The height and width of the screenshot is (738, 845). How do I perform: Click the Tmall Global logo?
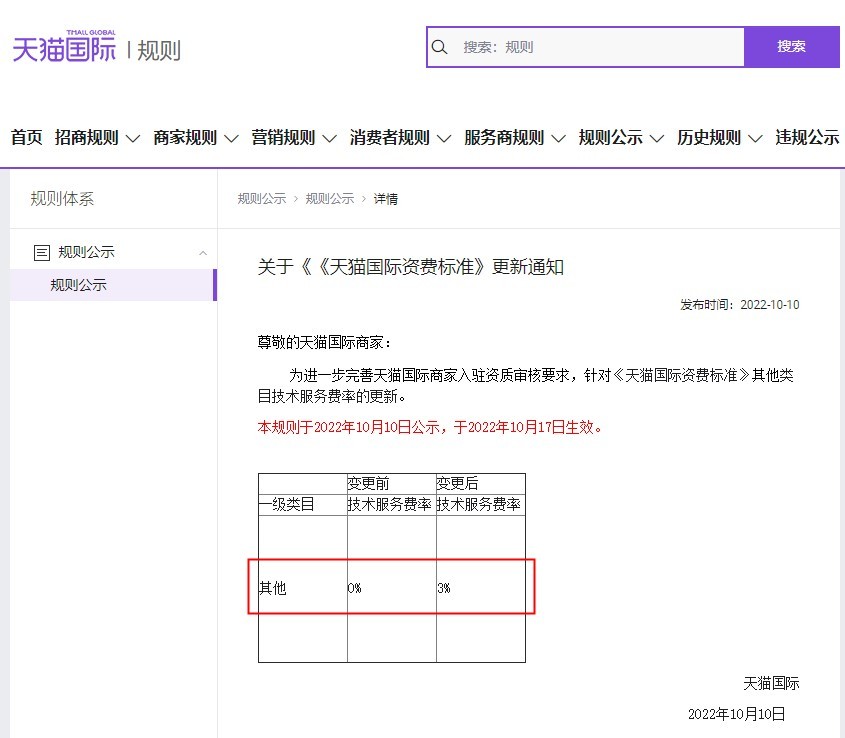(x=64, y=46)
